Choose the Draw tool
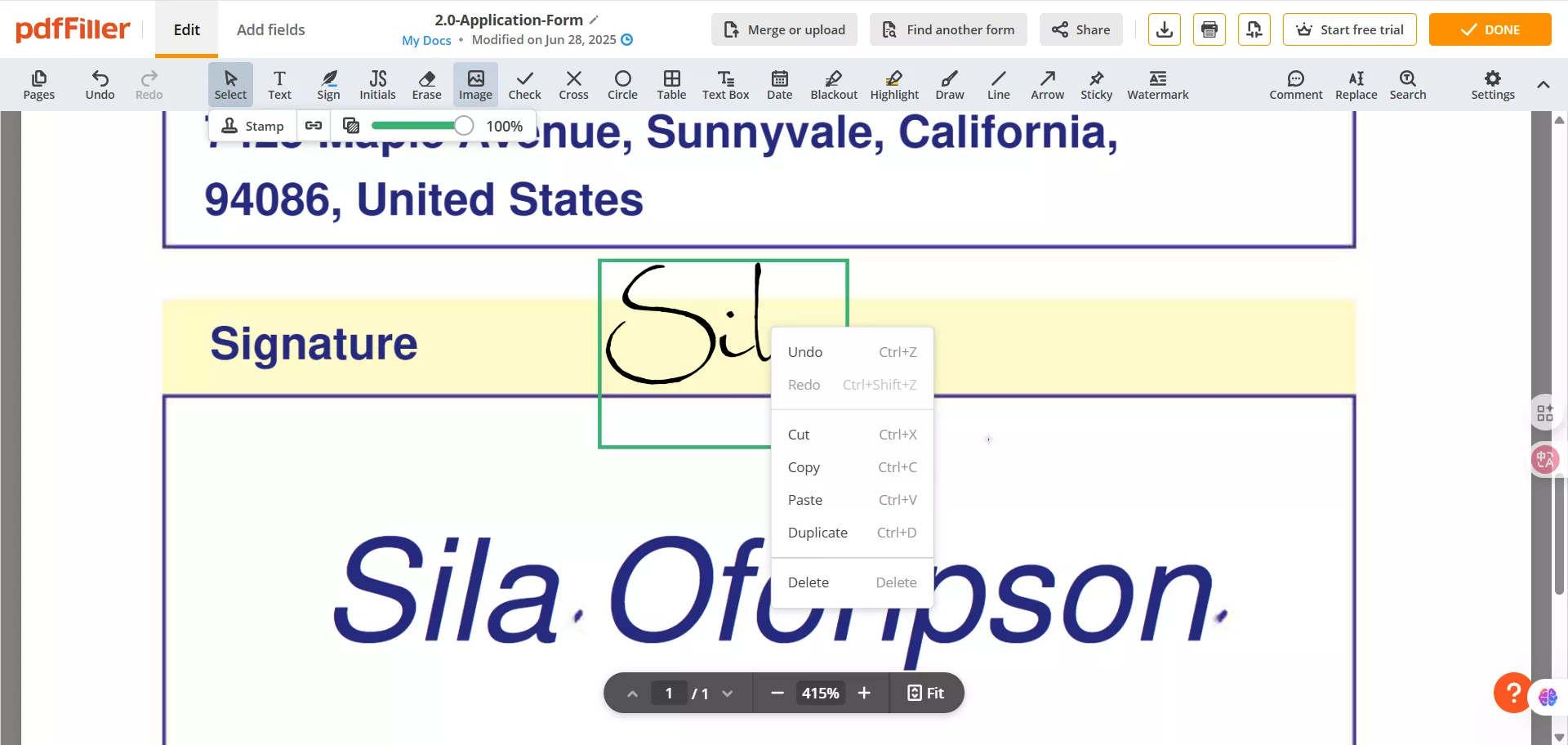Image resolution: width=1568 pixels, height=745 pixels. (x=949, y=84)
